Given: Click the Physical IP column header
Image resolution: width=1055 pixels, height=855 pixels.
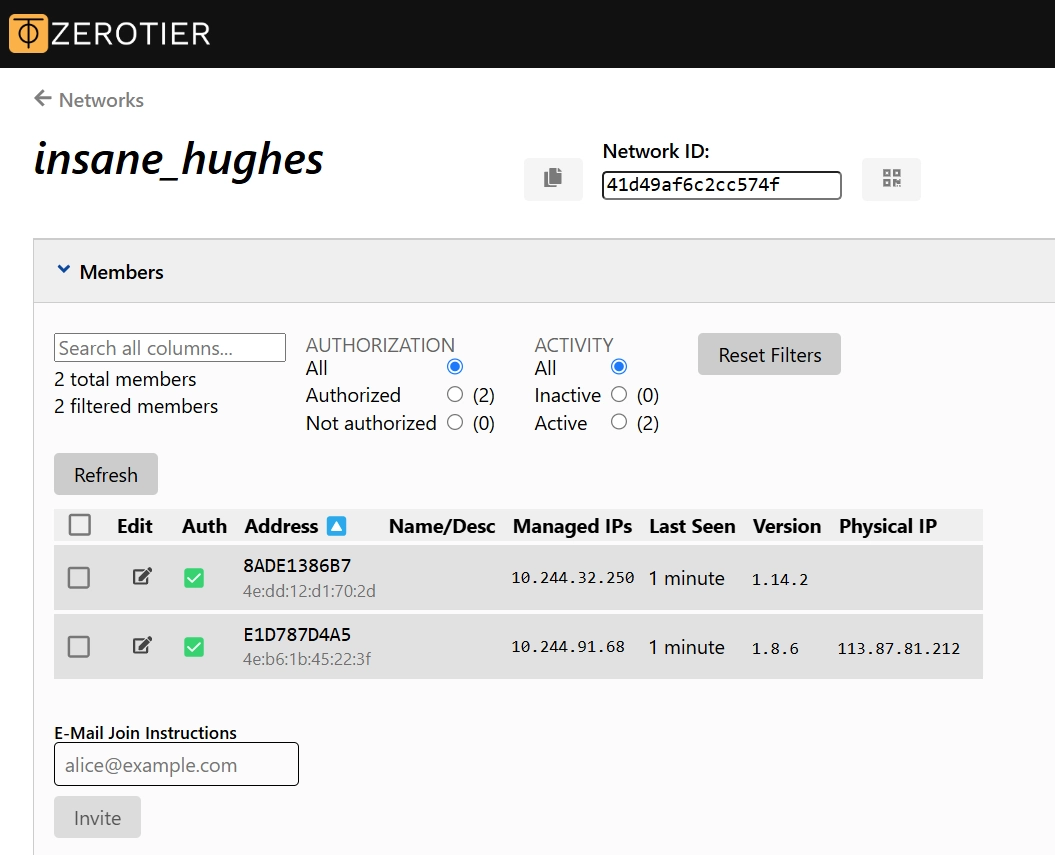Looking at the screenshot, I should [887, 526].
